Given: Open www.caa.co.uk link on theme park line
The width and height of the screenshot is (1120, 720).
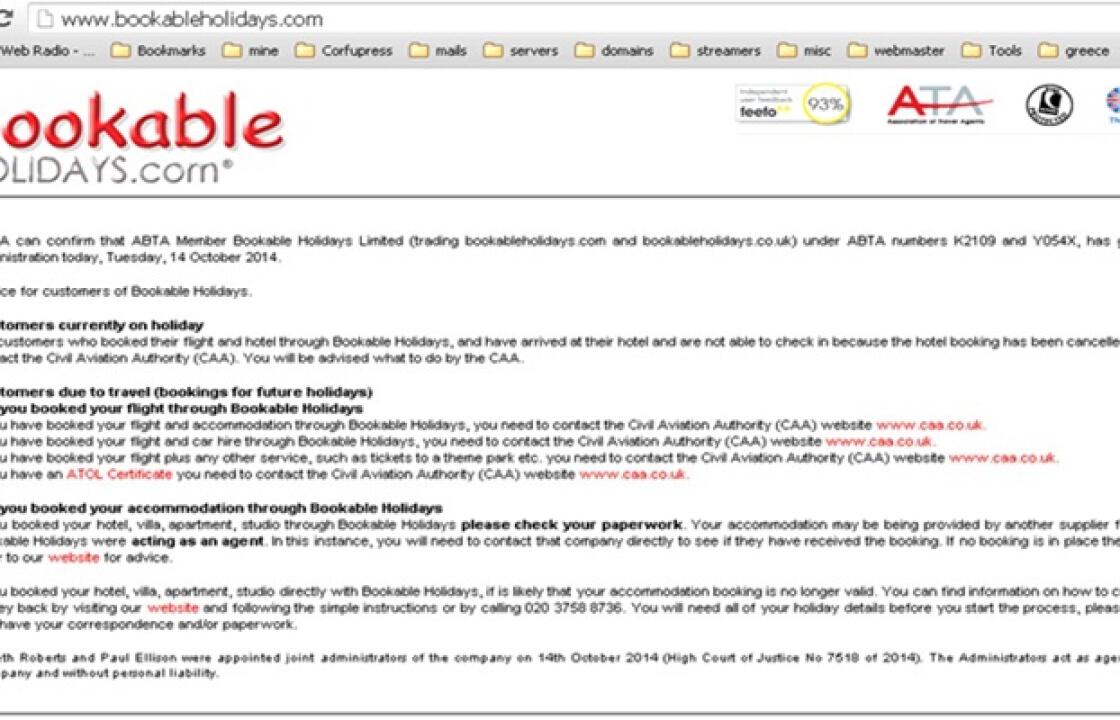Looking at the screenshot, I should coord(1002,458).
